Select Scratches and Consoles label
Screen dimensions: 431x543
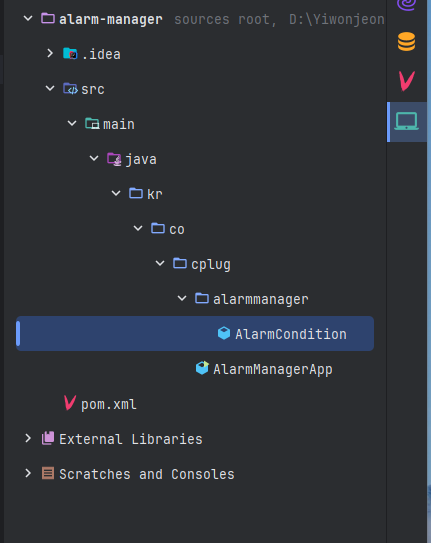tap(147, 474)
